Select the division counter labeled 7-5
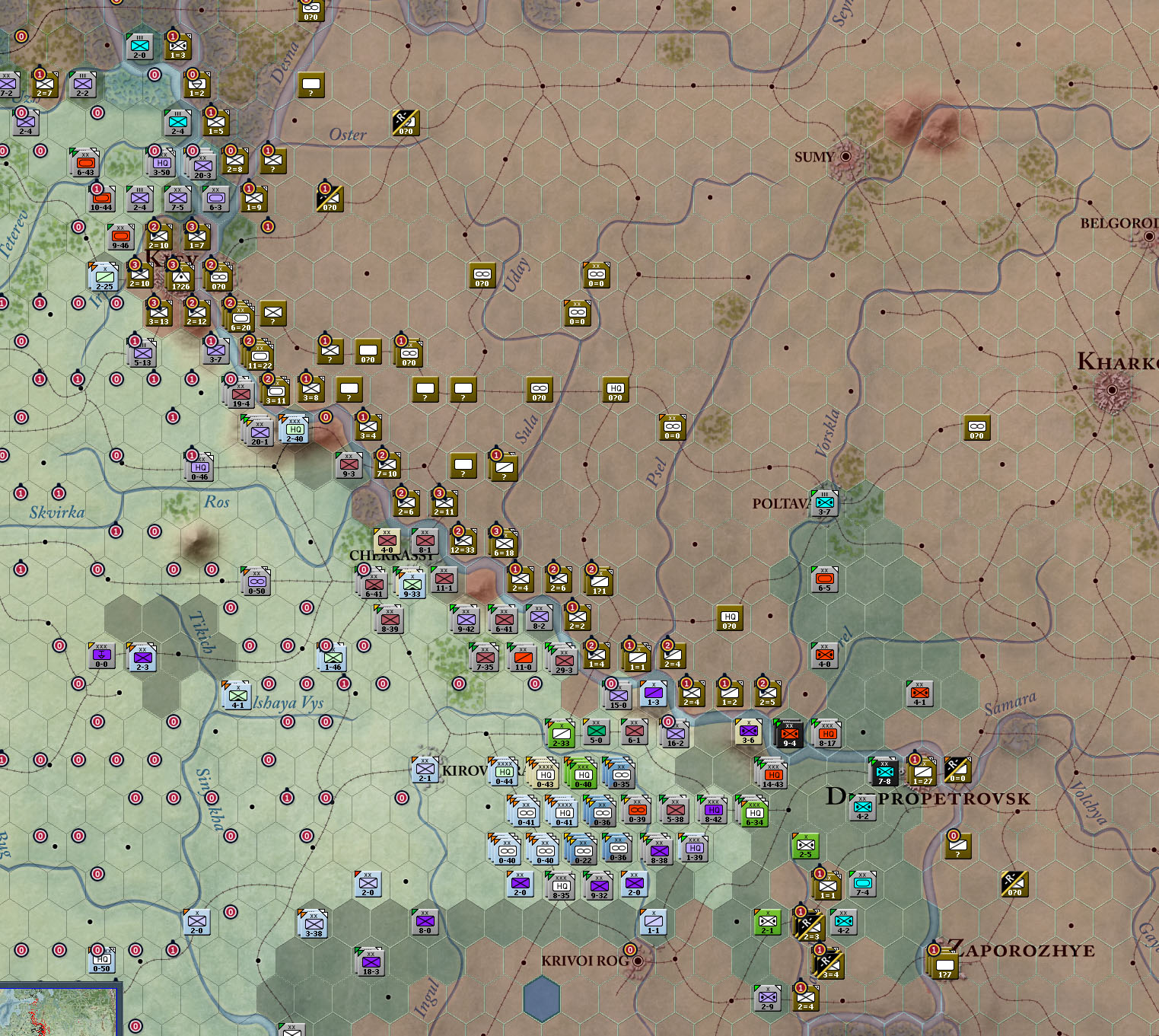The height and width of the screenshot is (1036, 1159). point(178,199)
